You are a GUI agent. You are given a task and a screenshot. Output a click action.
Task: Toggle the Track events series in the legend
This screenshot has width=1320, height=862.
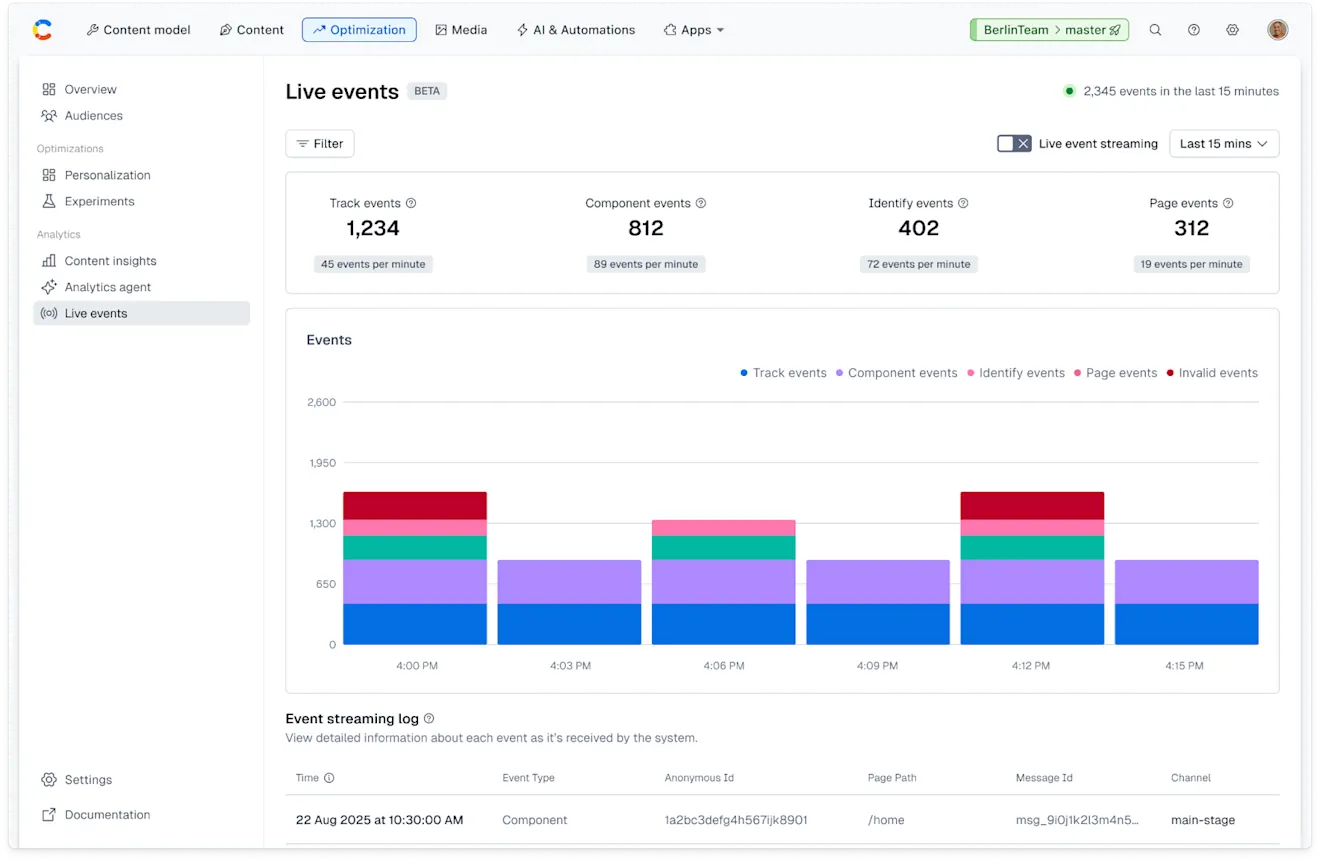coord(789,372)
